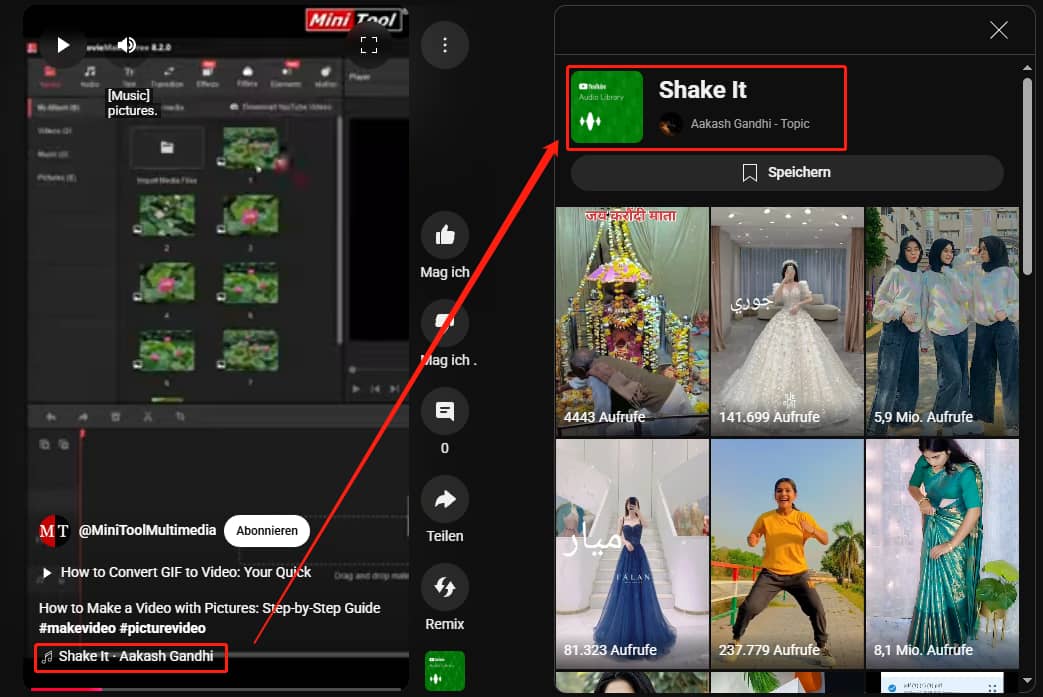
Task: Dislike the video with thumbs down
Action: pyautogui.click(x=445, y=323)
